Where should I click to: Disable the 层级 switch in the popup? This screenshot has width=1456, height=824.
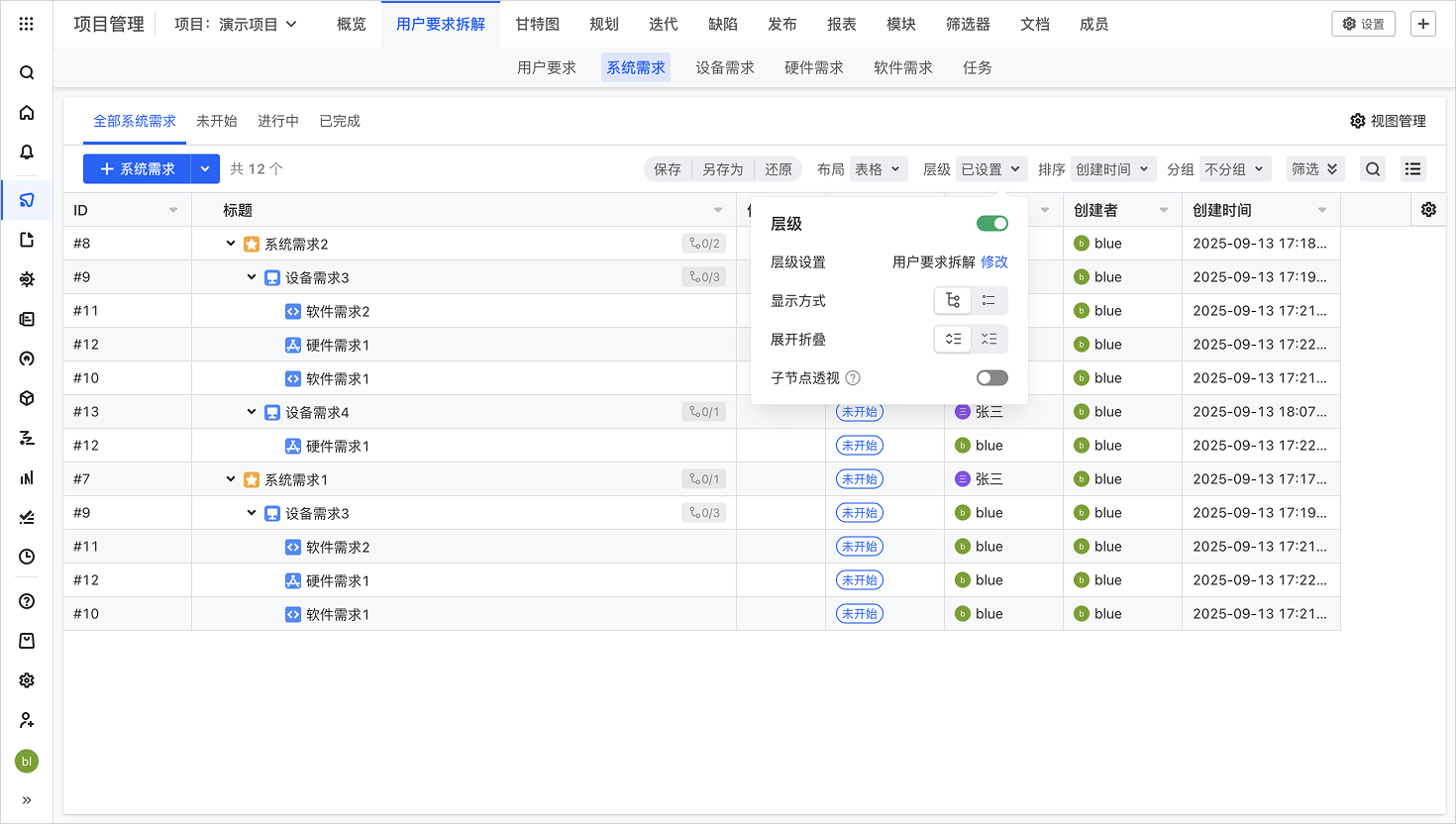pyautogui.click(x=991, y=224)
